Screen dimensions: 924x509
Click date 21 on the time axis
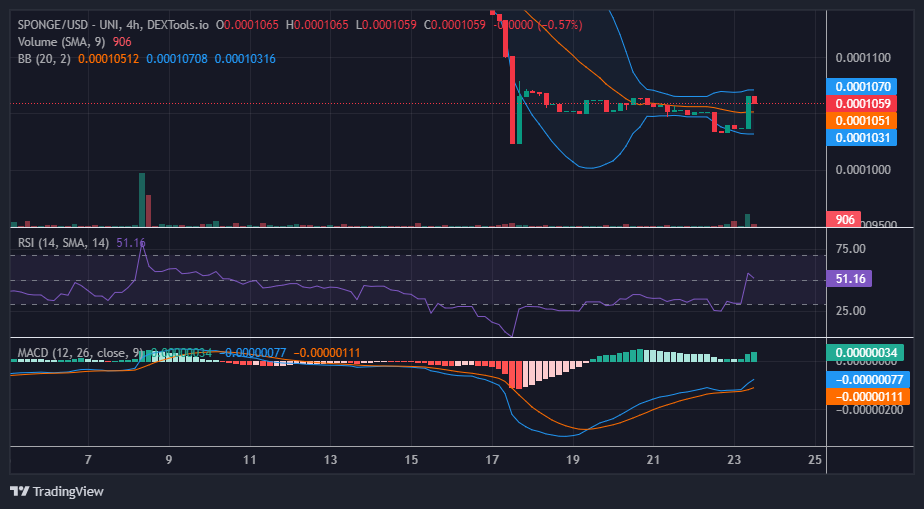pos(654,460)
